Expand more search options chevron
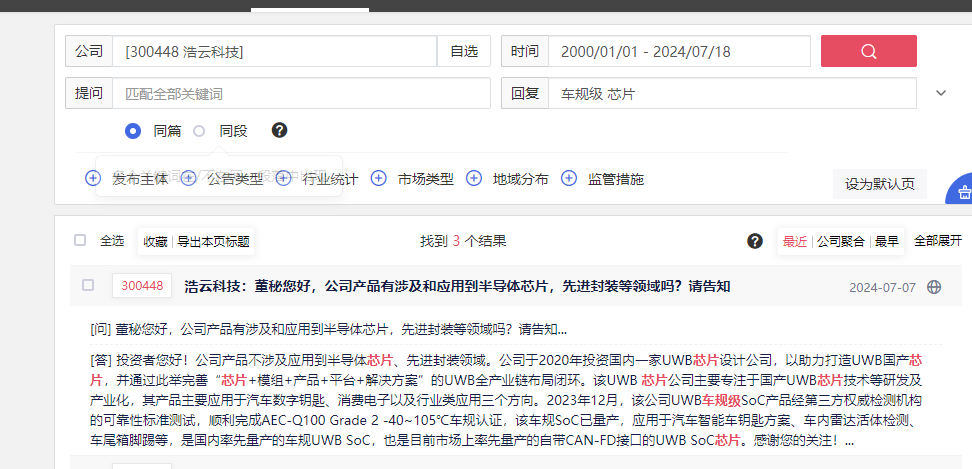The image size is (972, 469). point(941,93)
